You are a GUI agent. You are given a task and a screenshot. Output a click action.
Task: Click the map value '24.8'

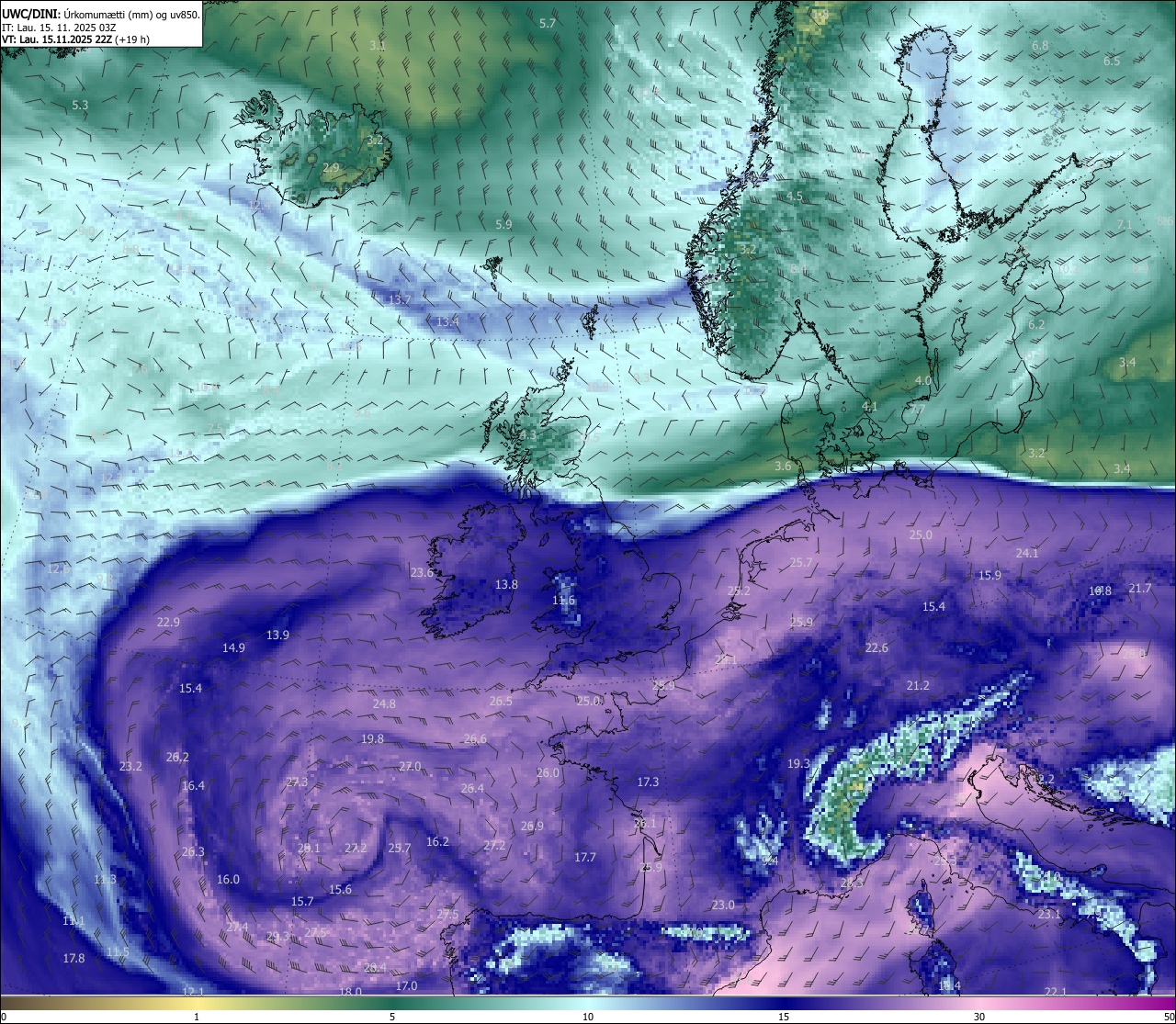click(x=384, y=703)
